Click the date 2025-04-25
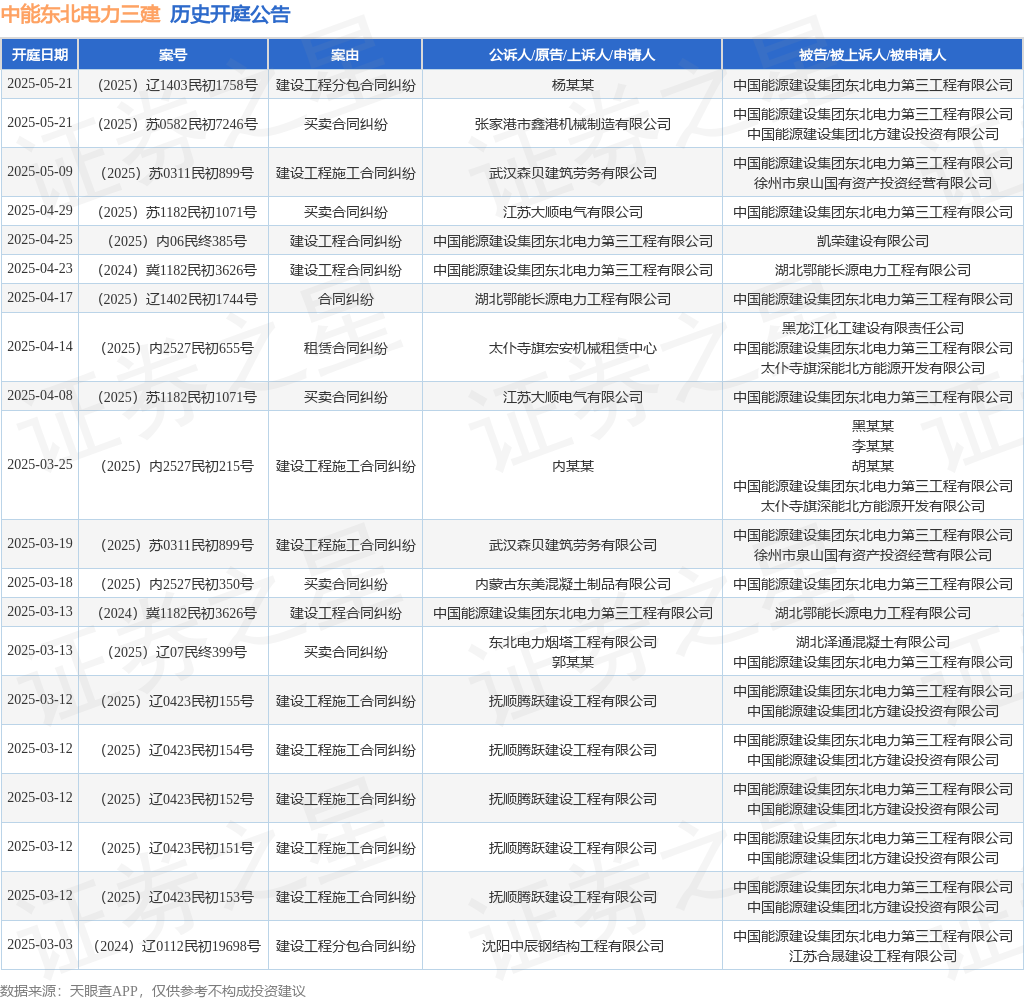The width and height of the screenshot is (1024, 1000). pos(40,240)
